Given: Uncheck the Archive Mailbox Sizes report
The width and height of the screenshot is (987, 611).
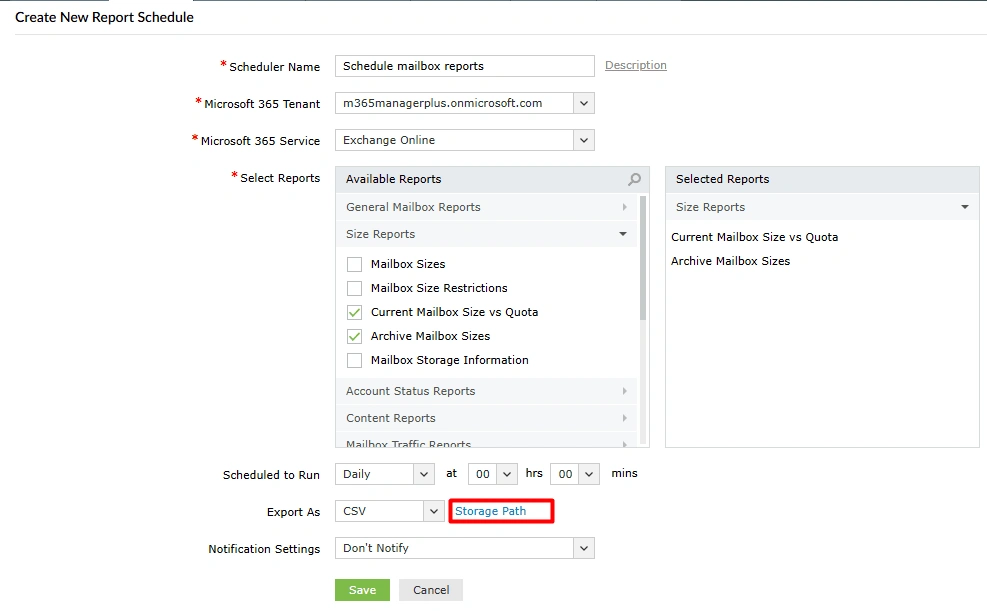Looking at the screenshot, I should [x=354, y=335].
